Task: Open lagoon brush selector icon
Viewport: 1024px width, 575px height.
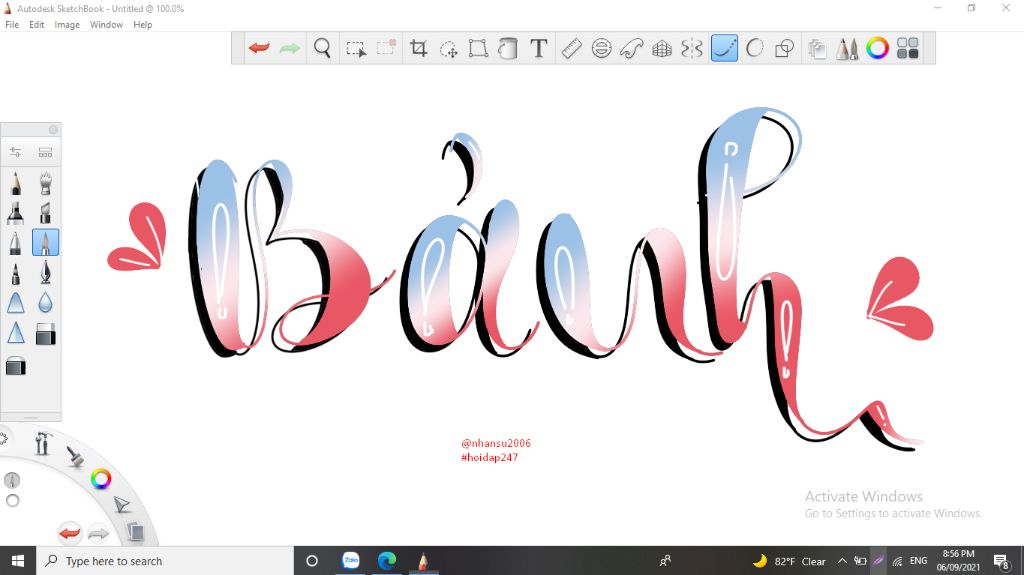Action: point(76,456)
